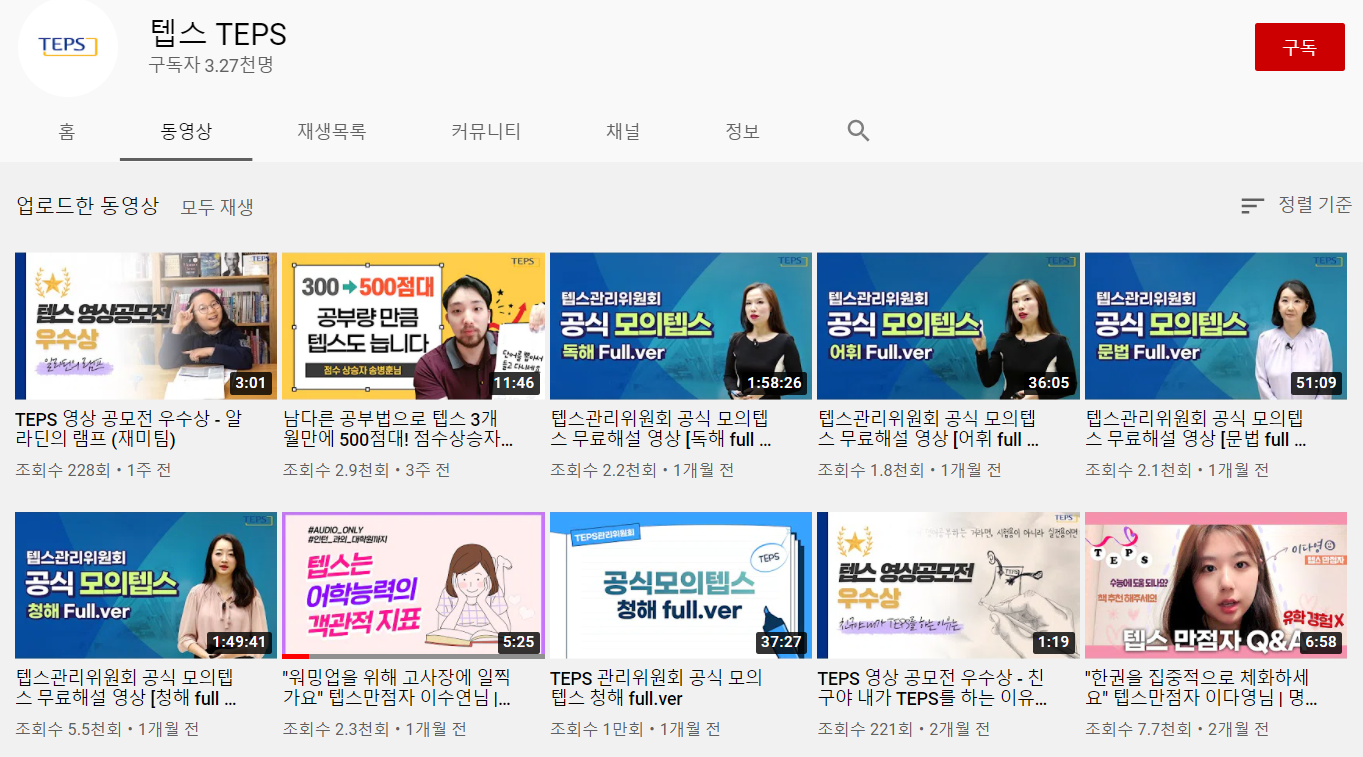Open the pink 어학능력의 객관적 지표 thumbnail

(413, 586)
